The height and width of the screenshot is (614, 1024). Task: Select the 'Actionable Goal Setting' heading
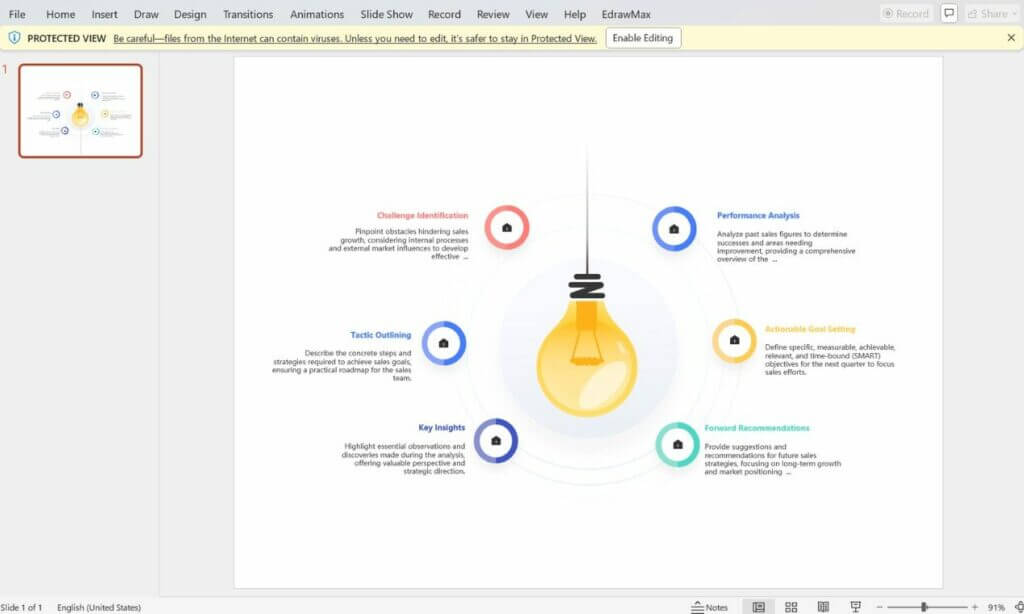tap(810, 329)
